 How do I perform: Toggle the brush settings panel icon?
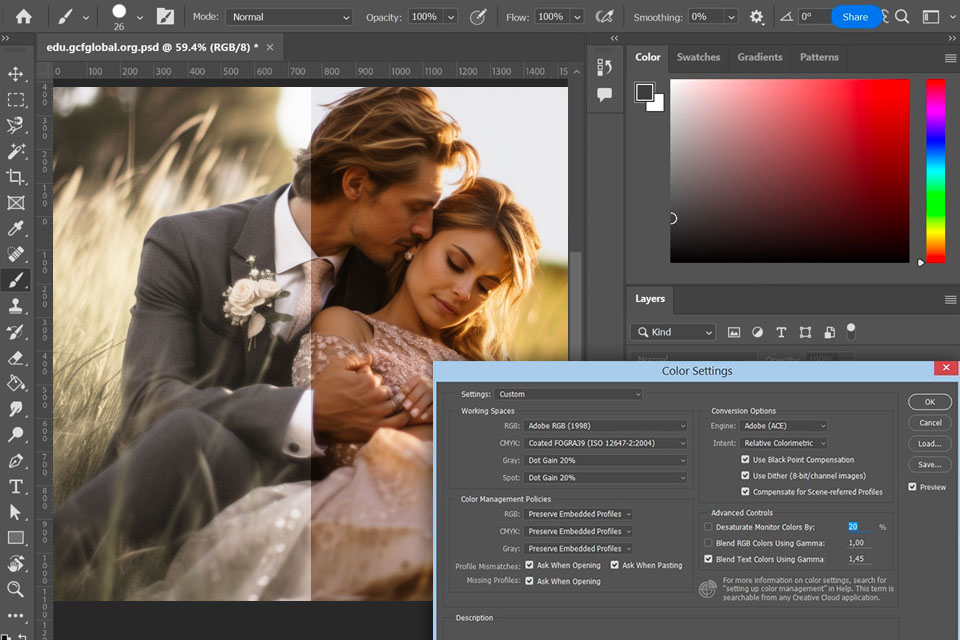[x=165, y=17]
